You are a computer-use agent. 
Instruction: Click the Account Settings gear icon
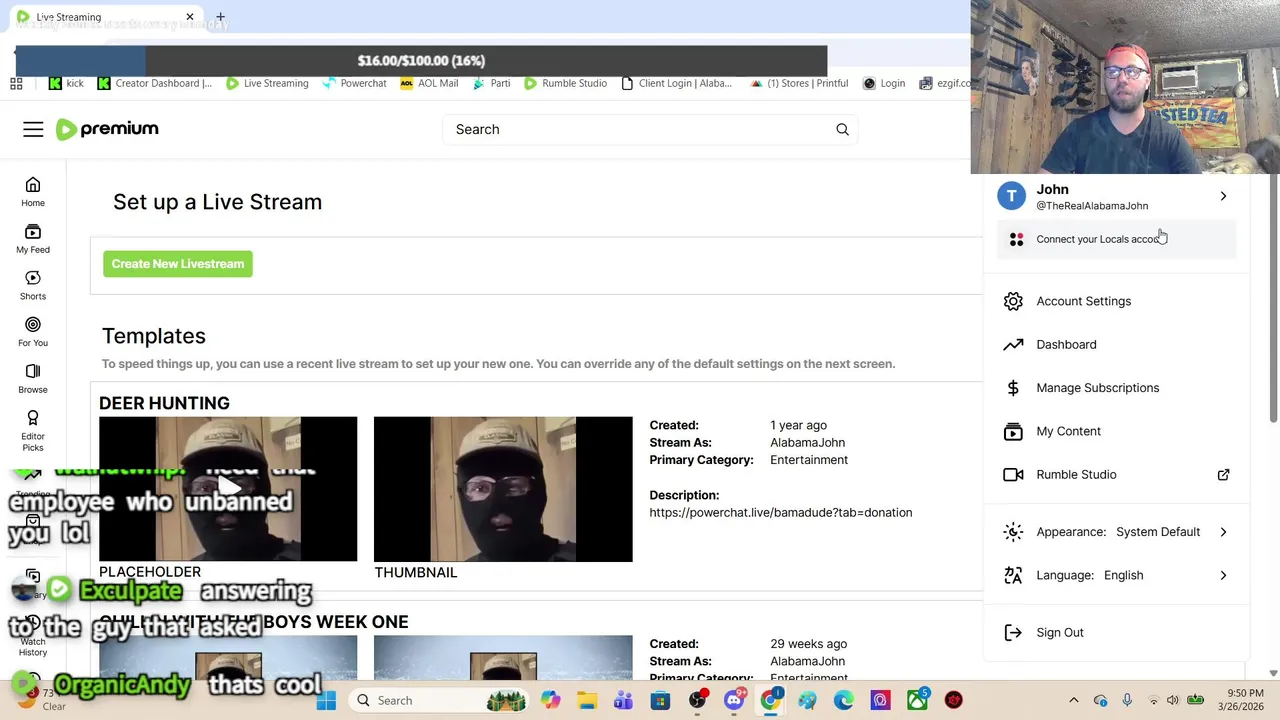(1013, 301)
